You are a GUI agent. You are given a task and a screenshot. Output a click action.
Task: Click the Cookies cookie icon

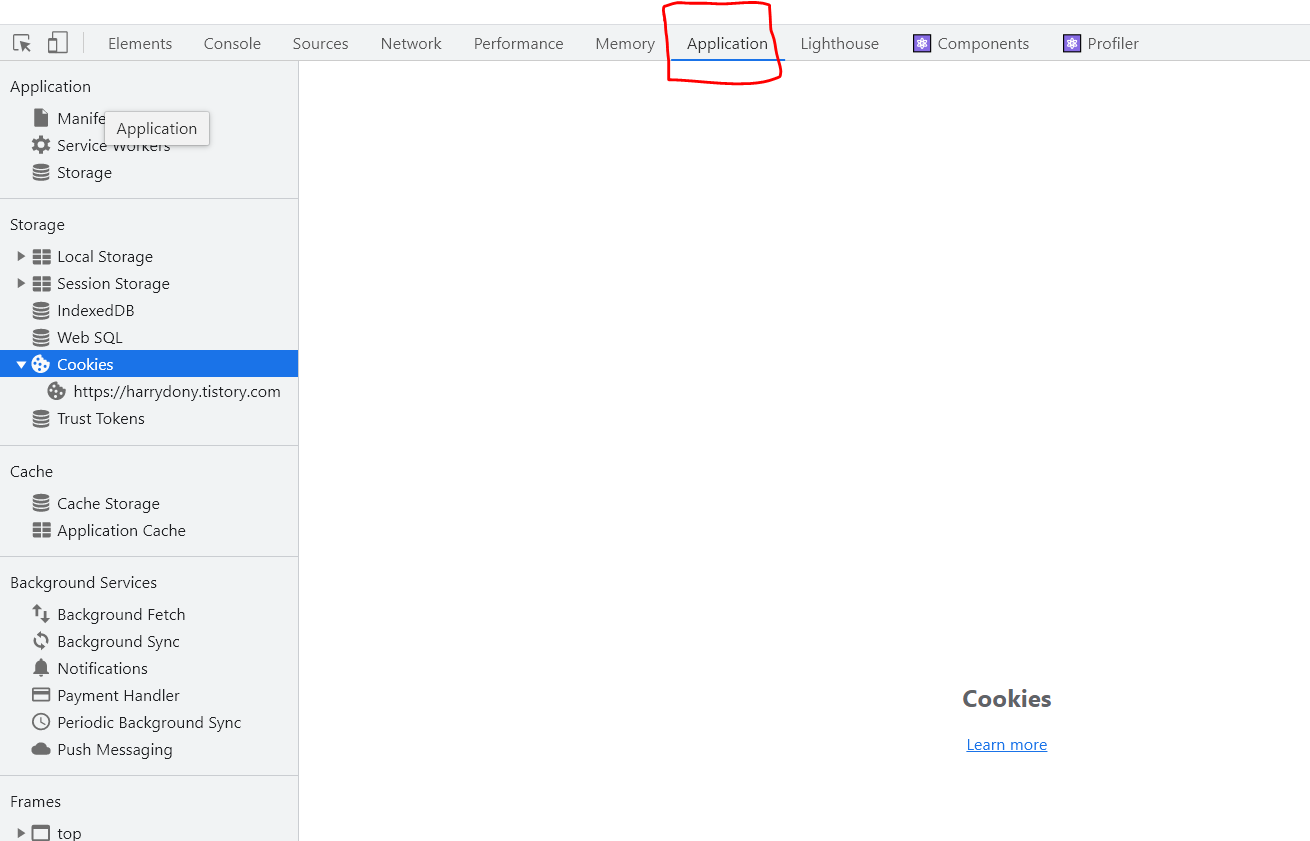pos(41,364)
